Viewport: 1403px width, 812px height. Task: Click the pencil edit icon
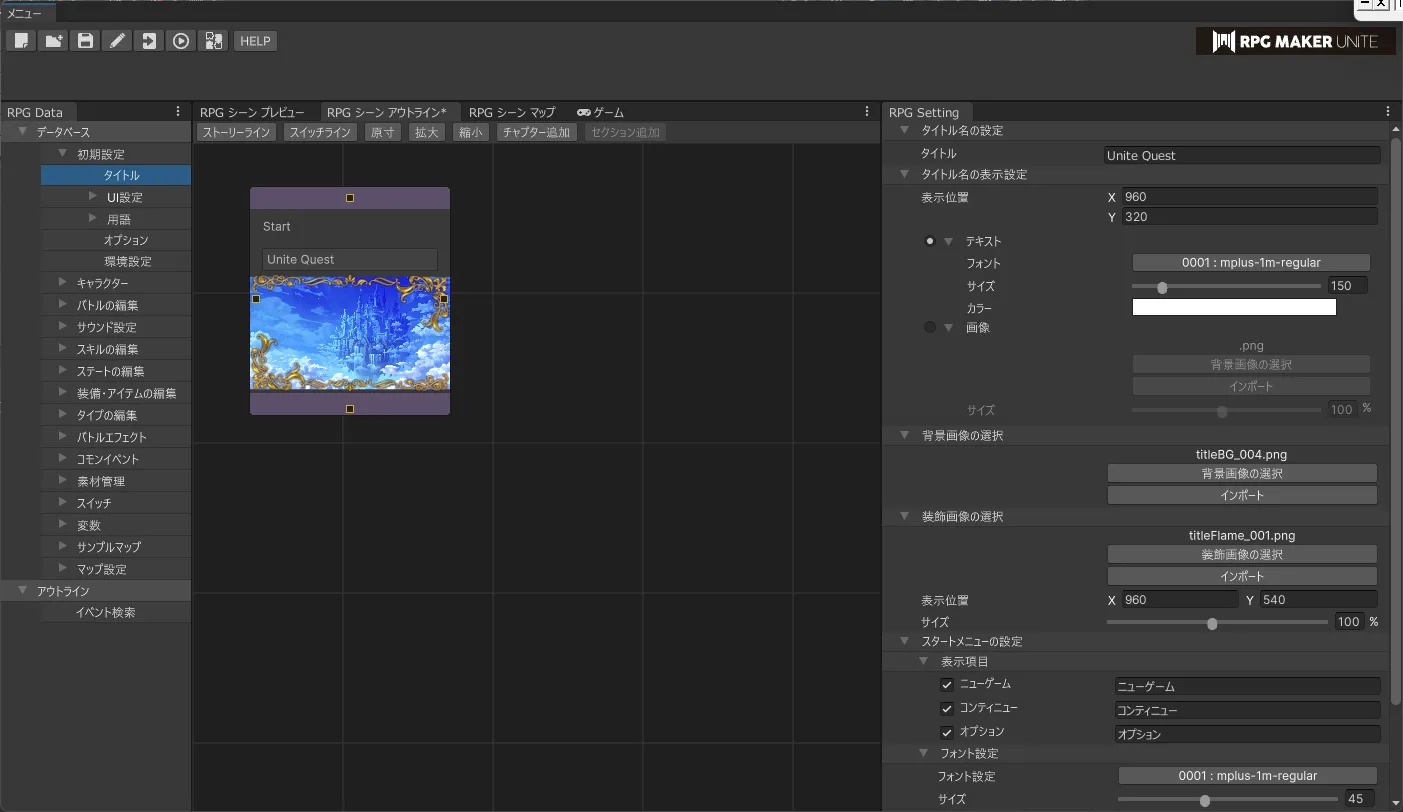click(117, 41)
